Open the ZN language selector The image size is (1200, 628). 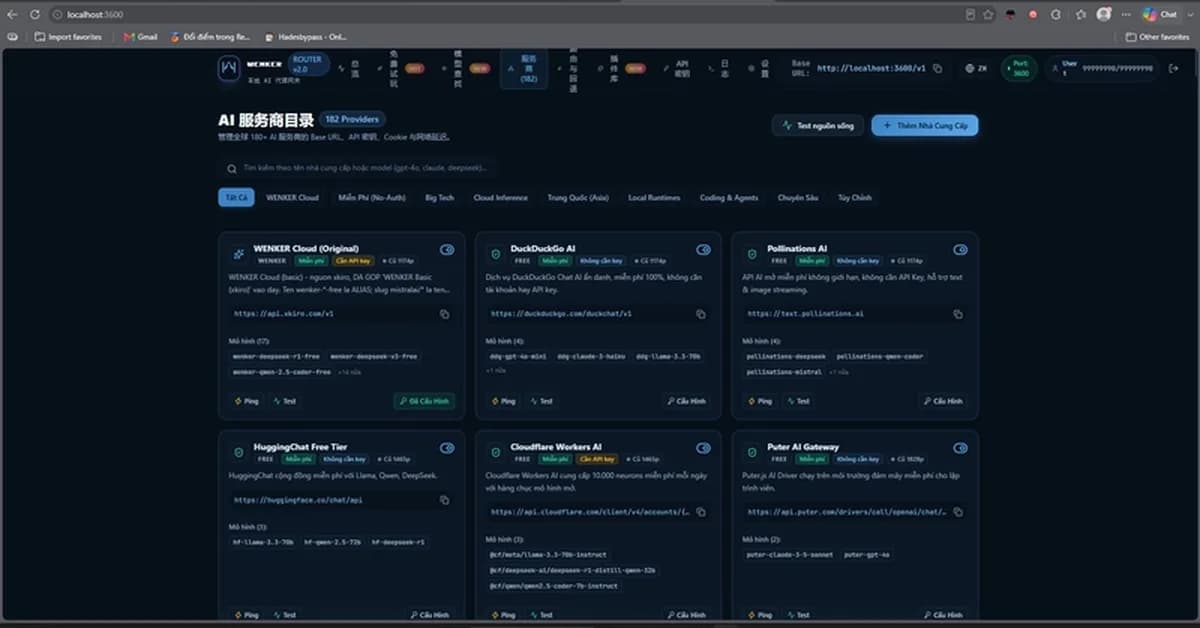pyautogui.click(x=976, y=69)
